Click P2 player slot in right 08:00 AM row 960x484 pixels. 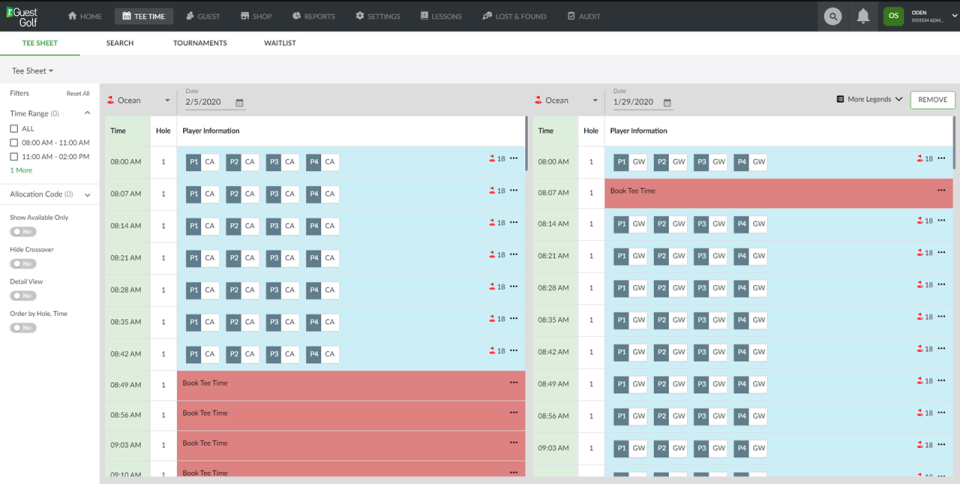pyautogui.click(x=670, y=162)
